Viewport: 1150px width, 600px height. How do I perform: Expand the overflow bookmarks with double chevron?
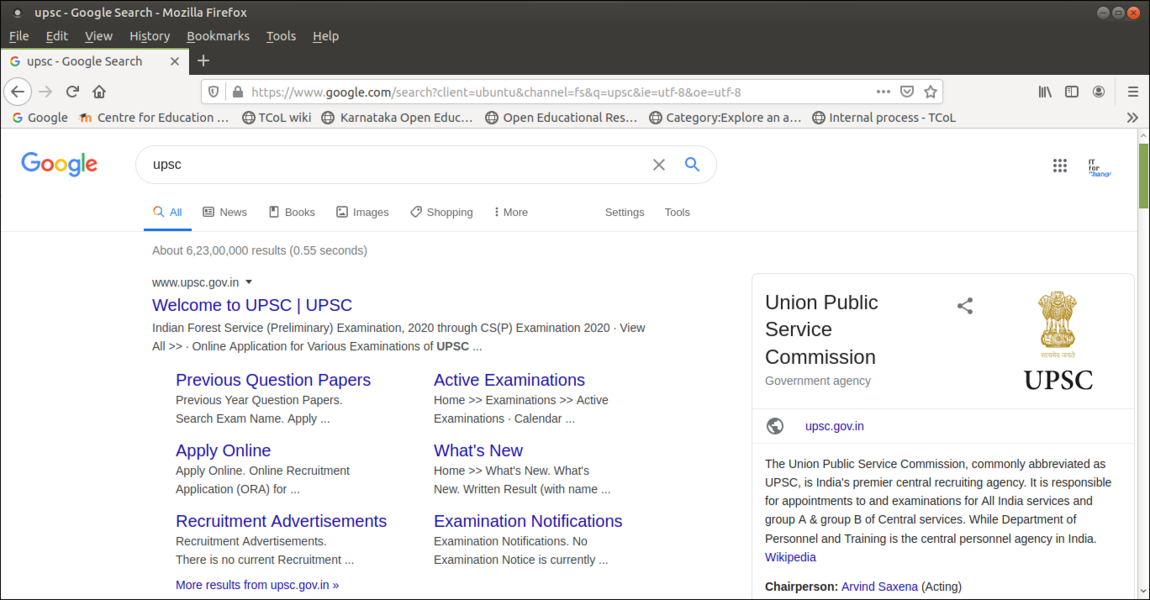(1132, 117)
